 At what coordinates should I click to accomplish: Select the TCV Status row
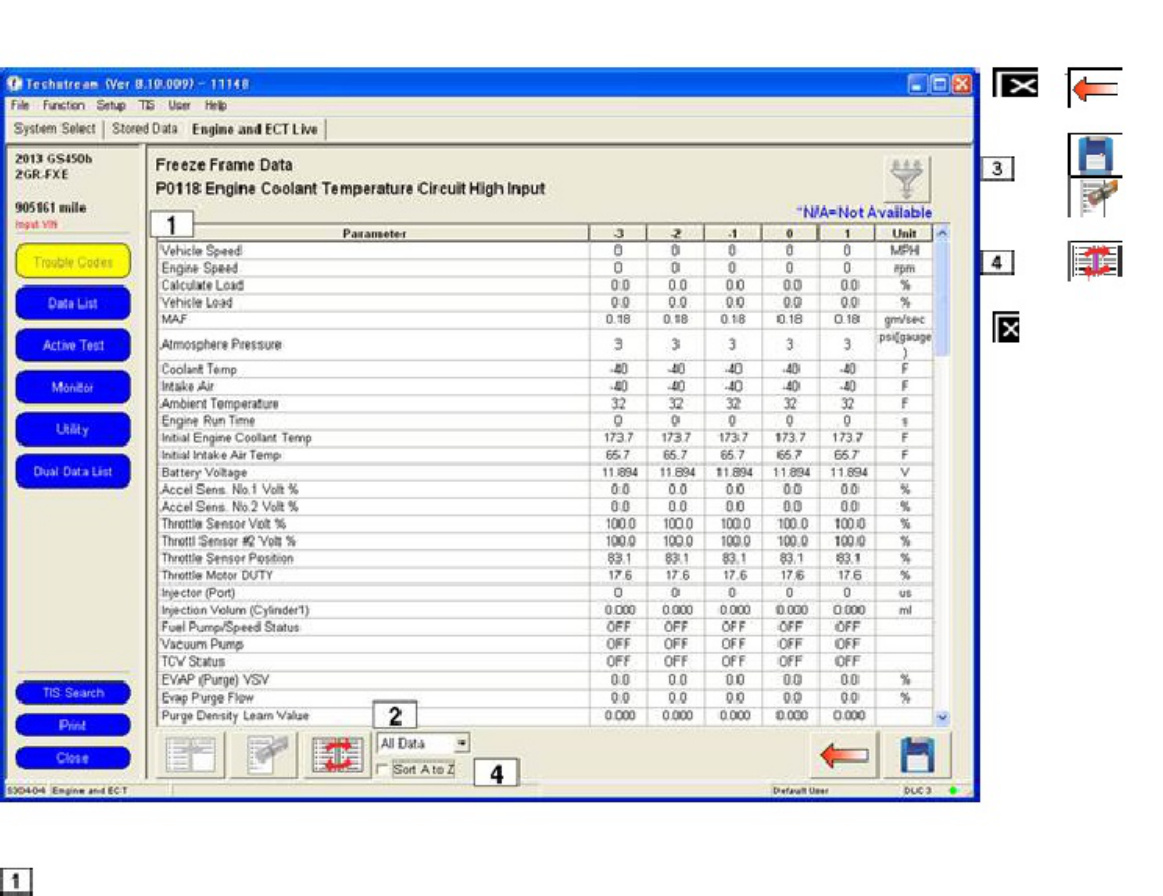546,662
